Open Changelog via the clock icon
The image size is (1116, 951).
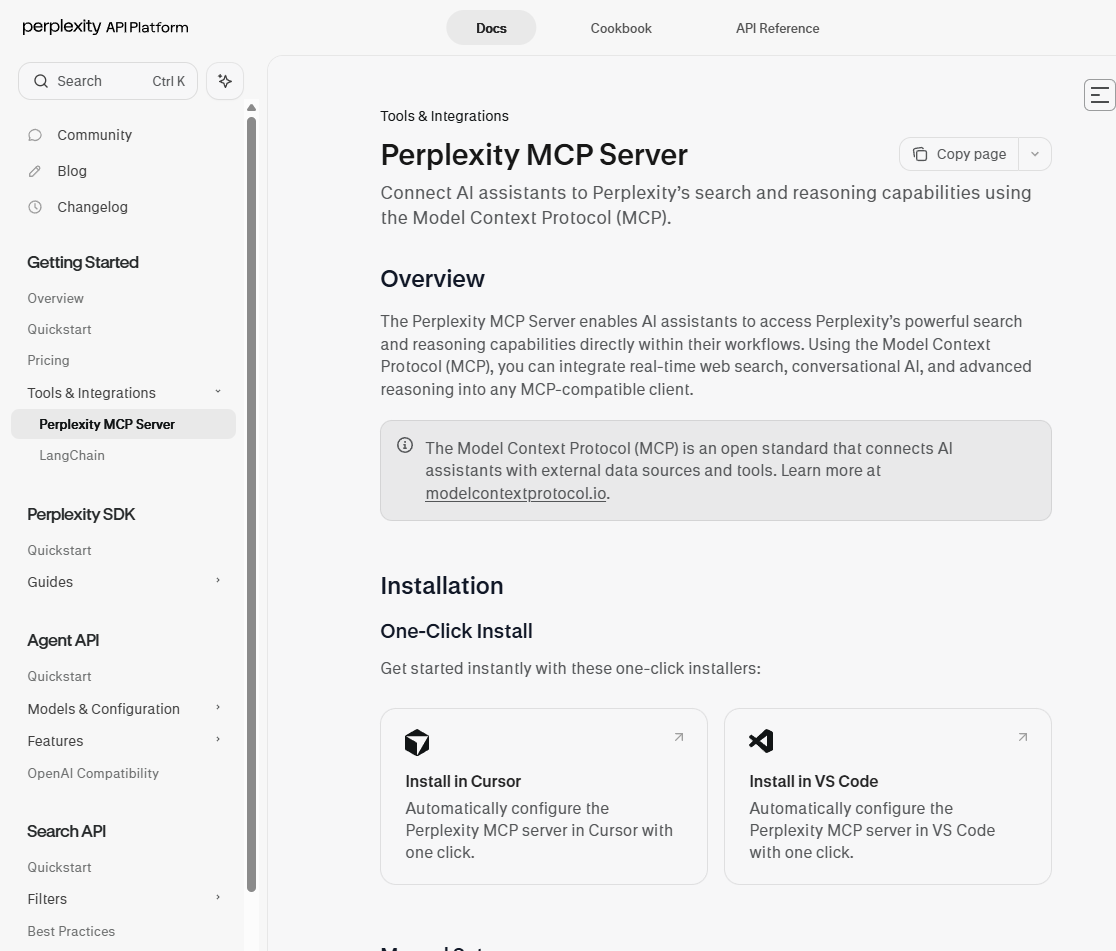click(x=35, y=207)
